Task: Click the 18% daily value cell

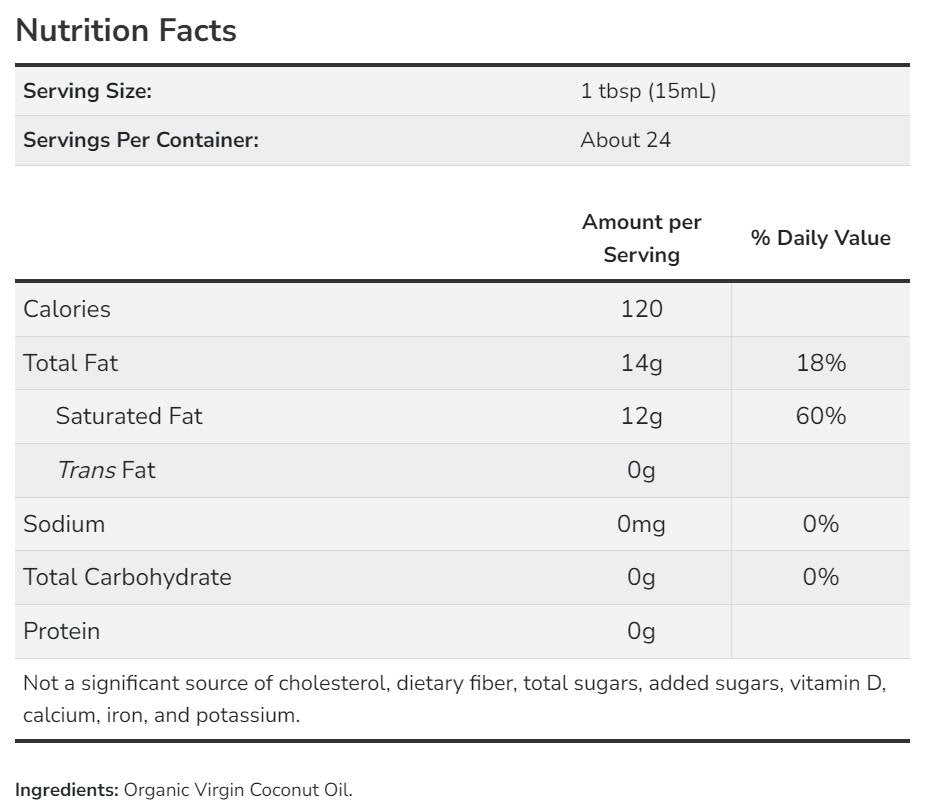Action: (x=821, y=362)
